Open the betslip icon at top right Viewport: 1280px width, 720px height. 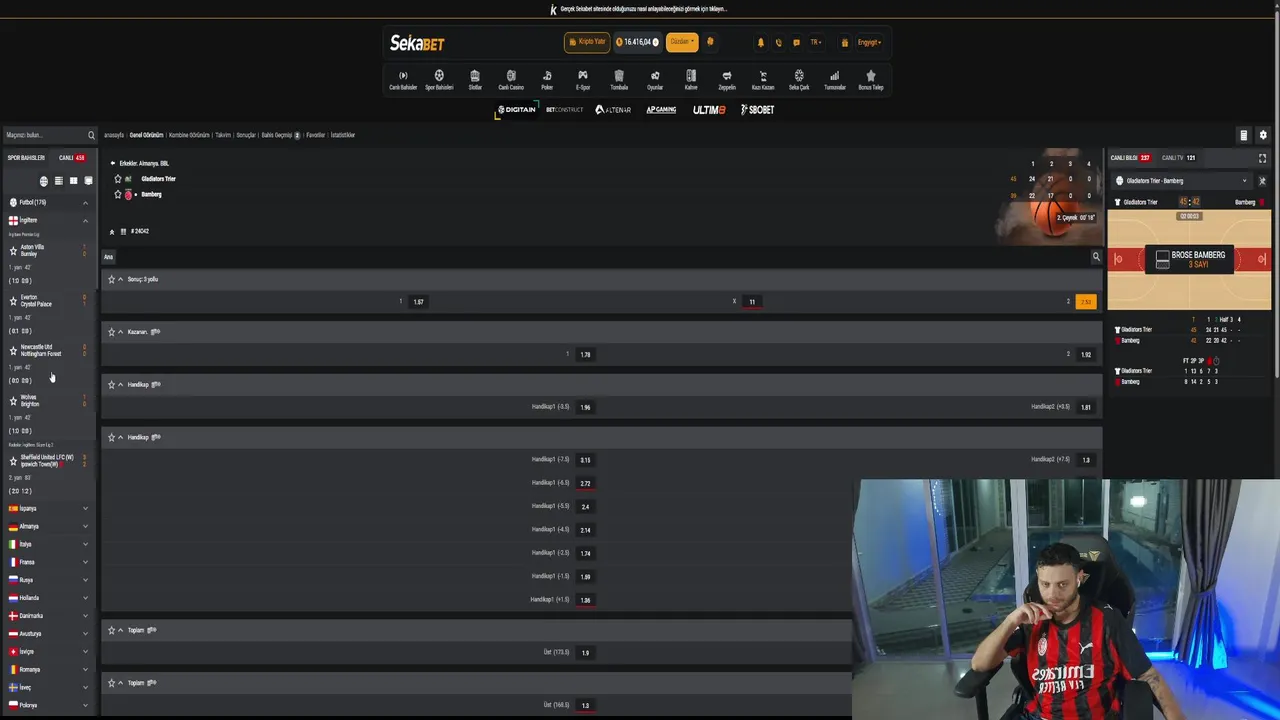tap(1244, 135)
